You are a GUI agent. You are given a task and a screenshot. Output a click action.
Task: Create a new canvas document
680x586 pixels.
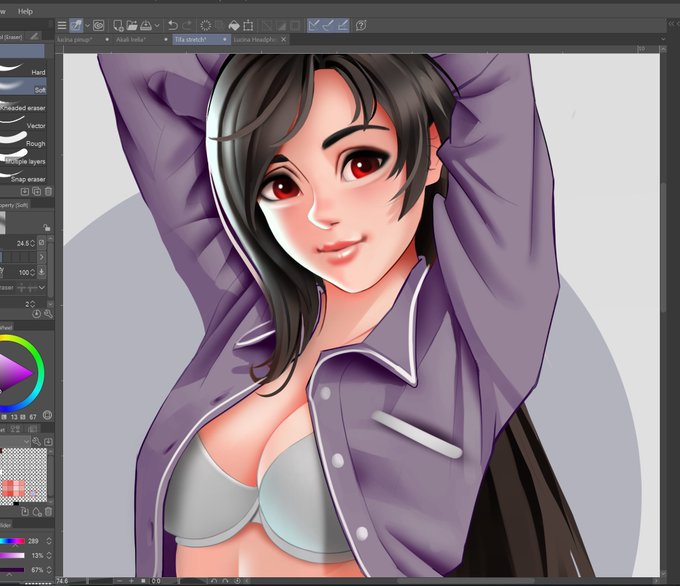(118, 26)
